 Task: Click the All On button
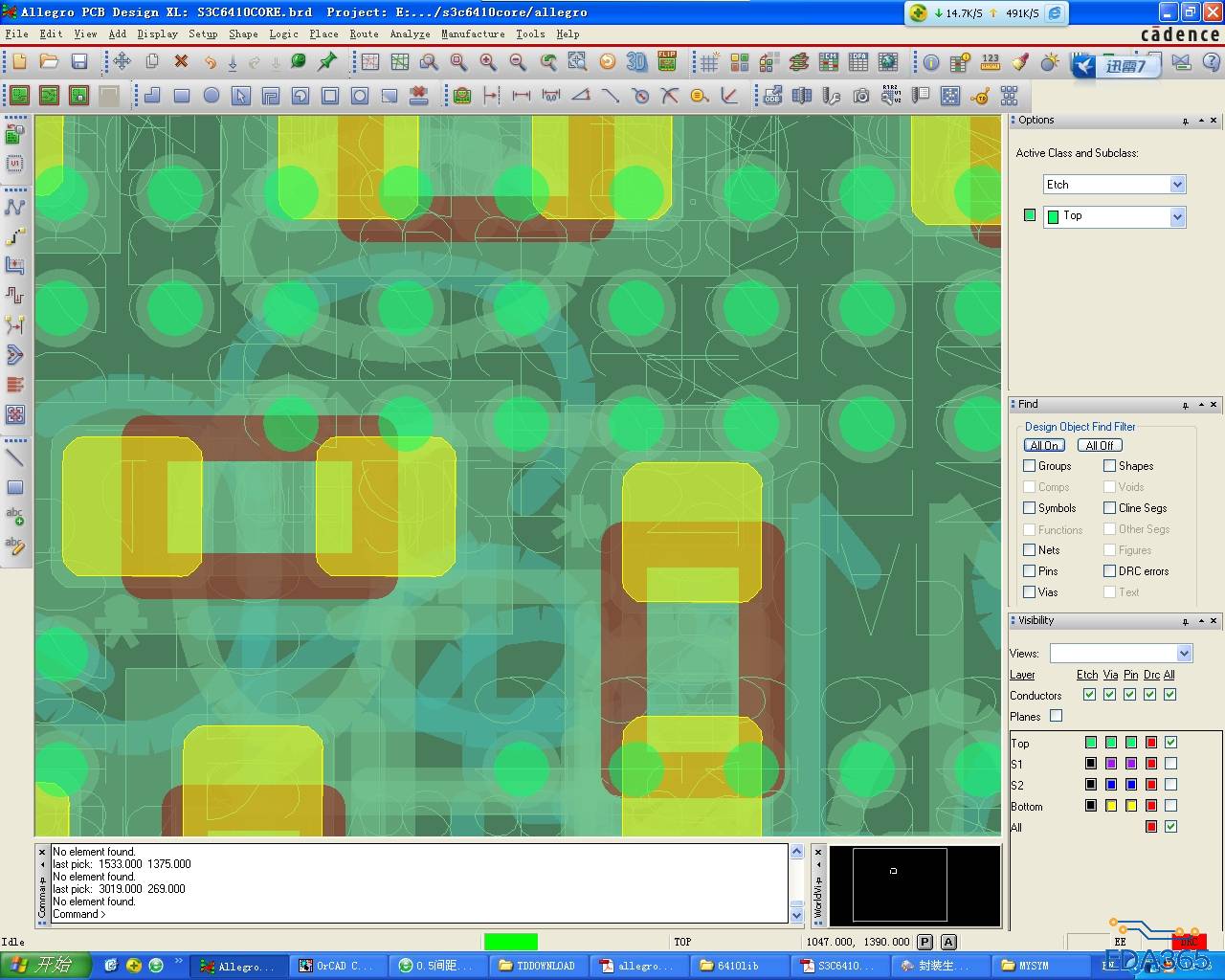[x=1044, y=445]
